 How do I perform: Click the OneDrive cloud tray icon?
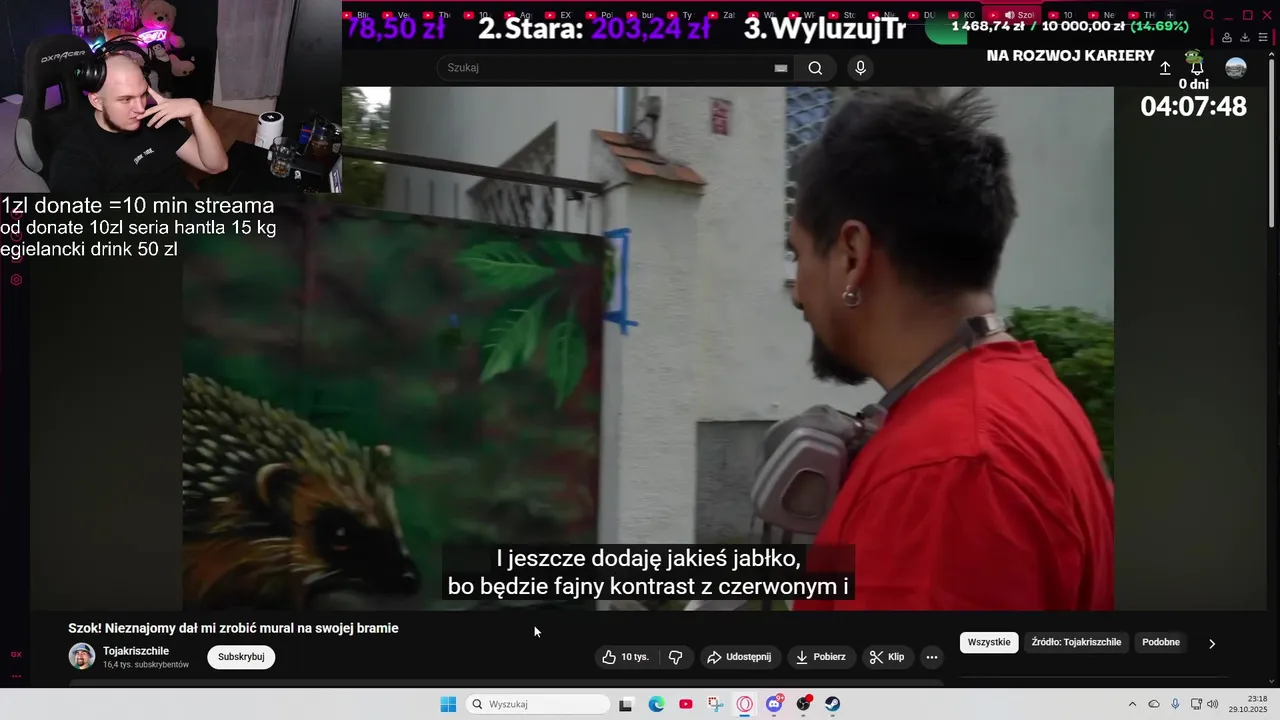[1154, 704]
